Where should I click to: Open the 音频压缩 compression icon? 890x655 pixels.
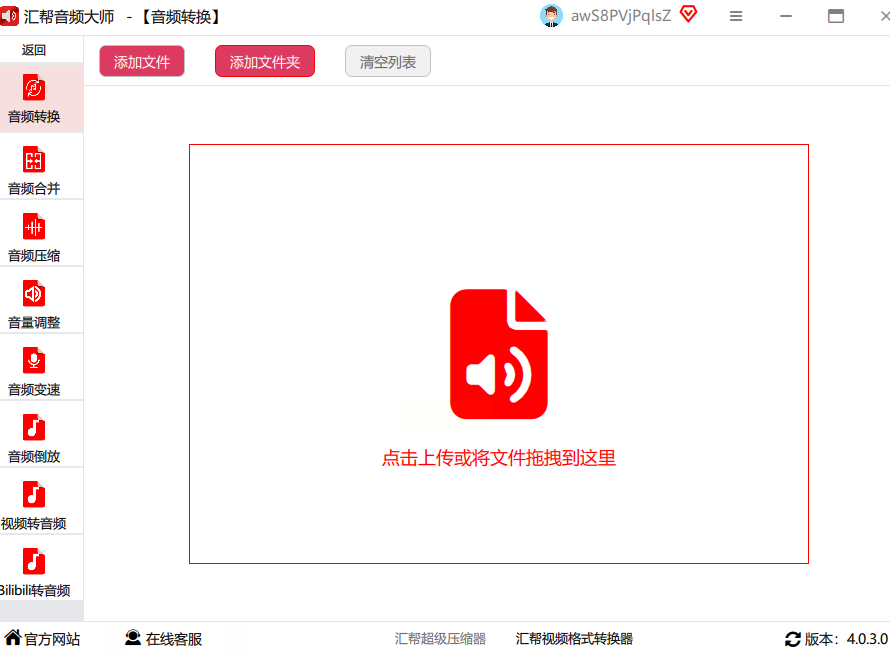[34, 226]
